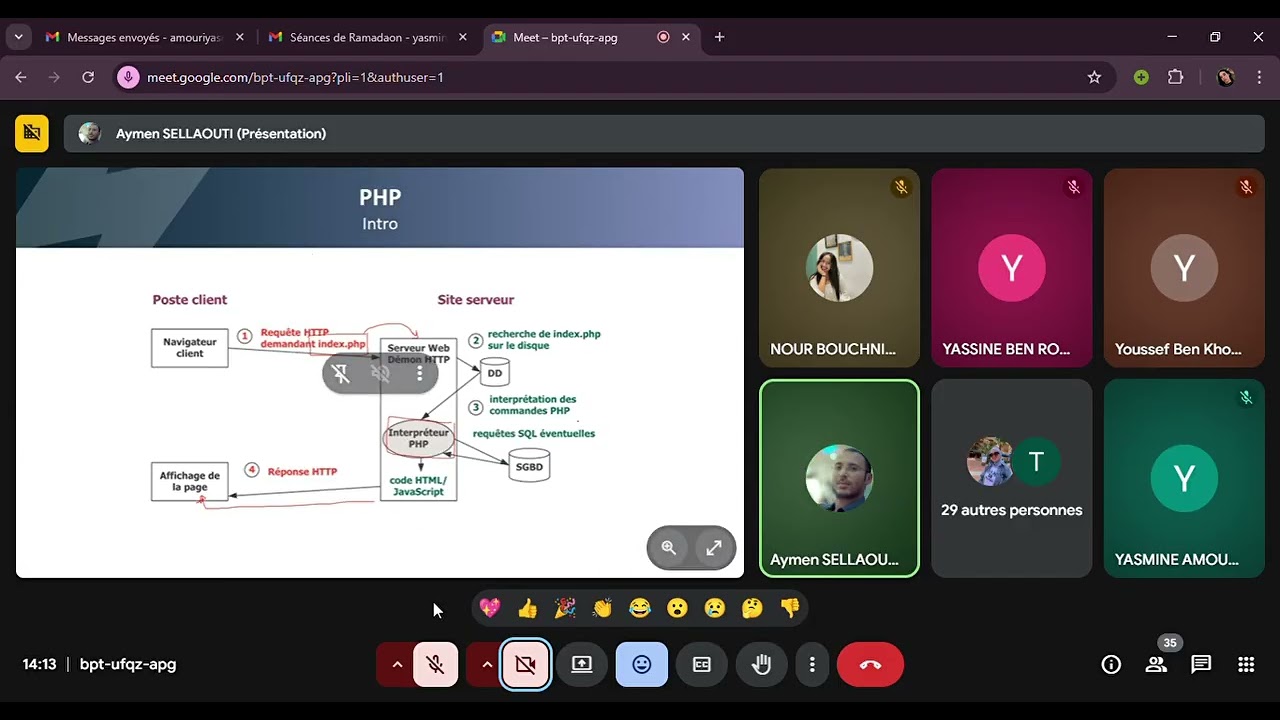1280x720 pixels.
Task: Open meeting details info icon
Action: point(1111,664)
